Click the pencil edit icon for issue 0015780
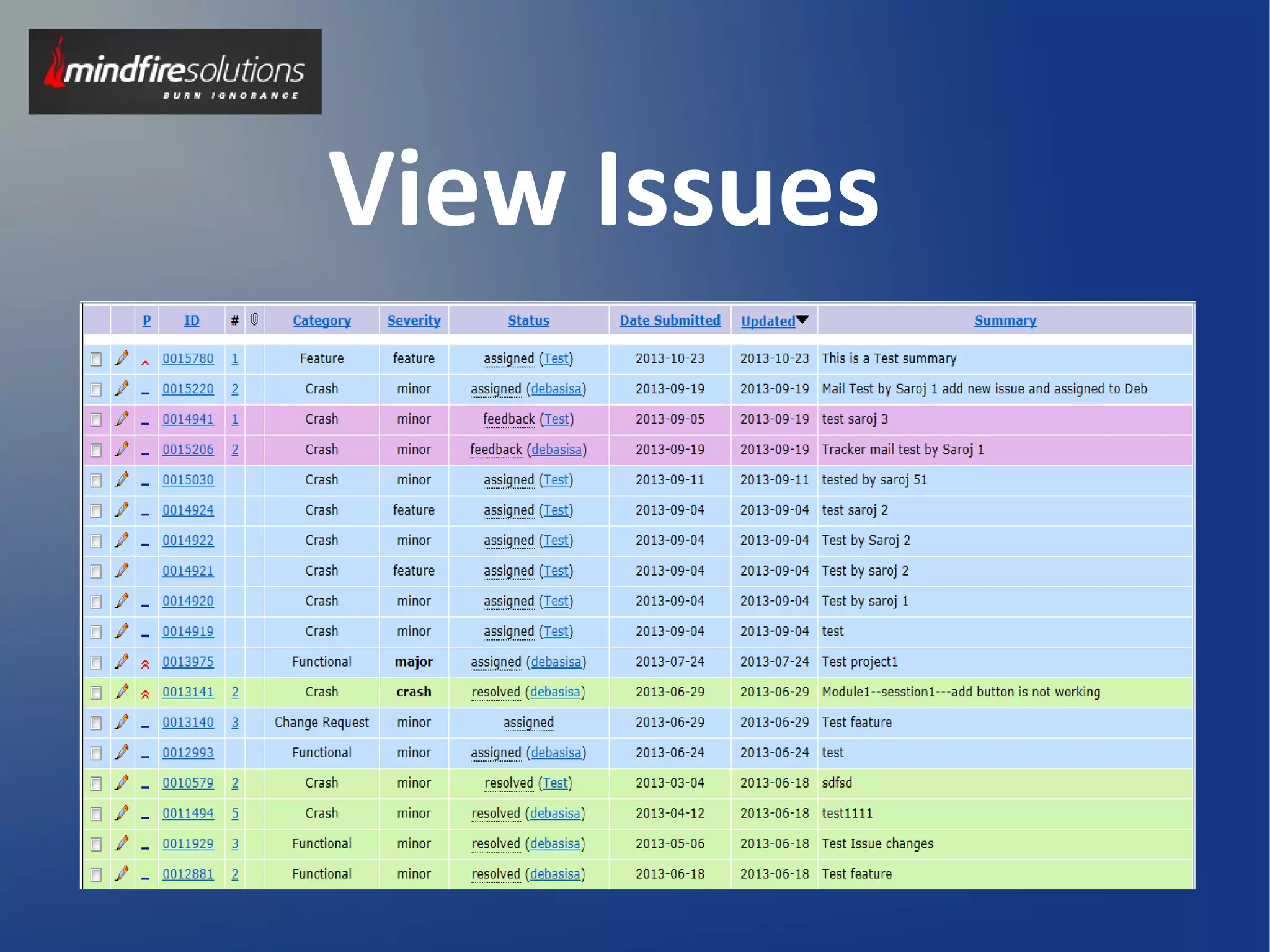Image resolution: width=1270 pixels, height=952 pixels. 122,358
